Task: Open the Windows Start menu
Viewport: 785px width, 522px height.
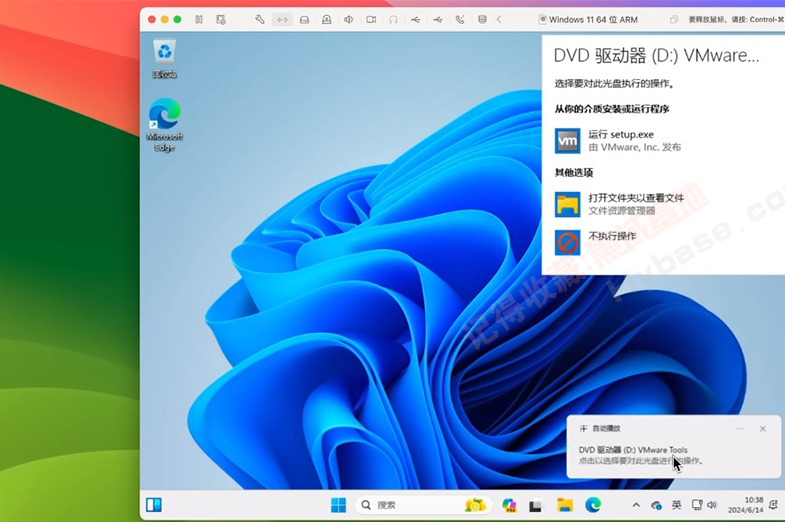Action: click(338, 505)
